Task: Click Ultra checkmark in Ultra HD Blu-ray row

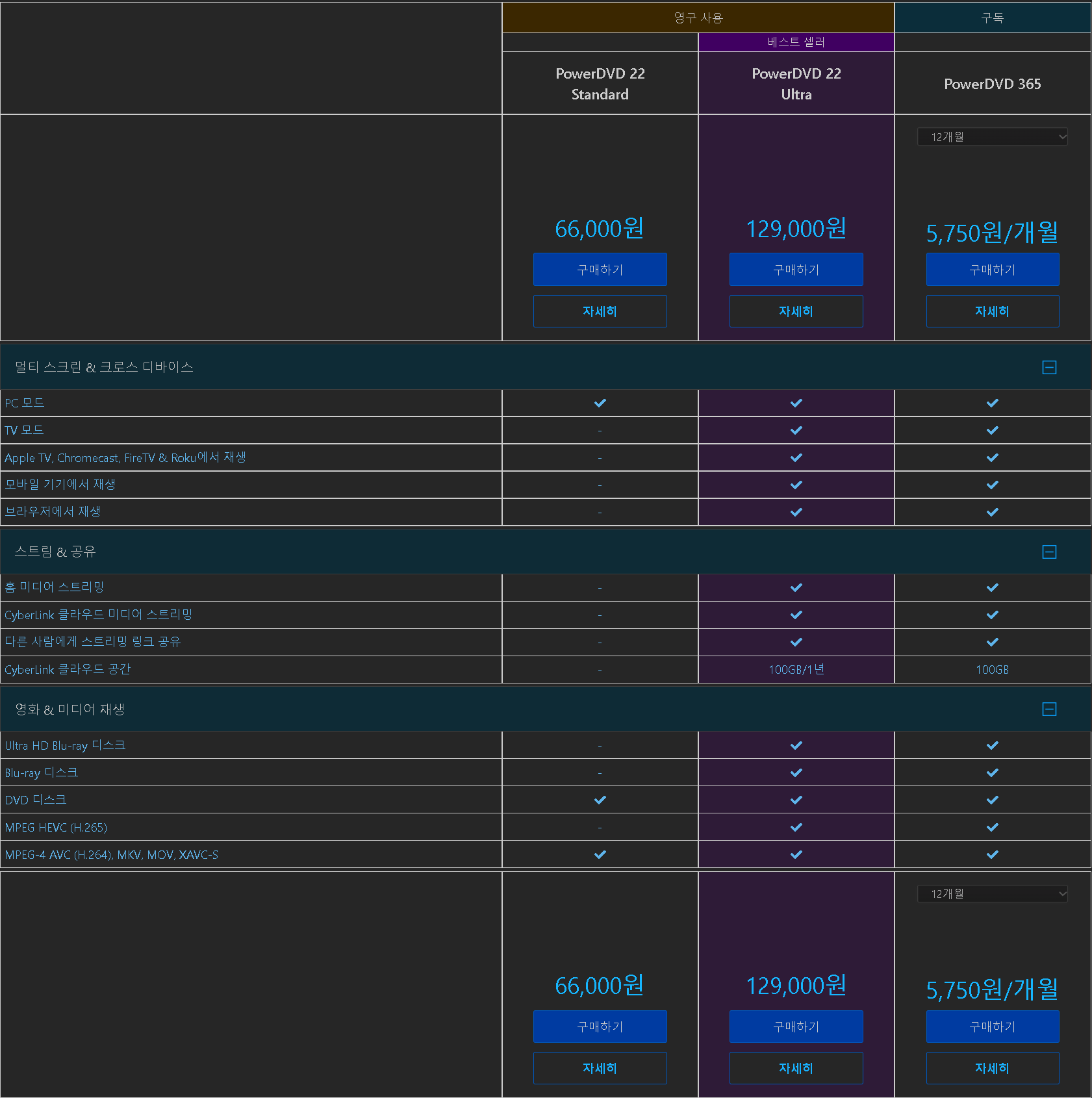Action: (796, 745)
